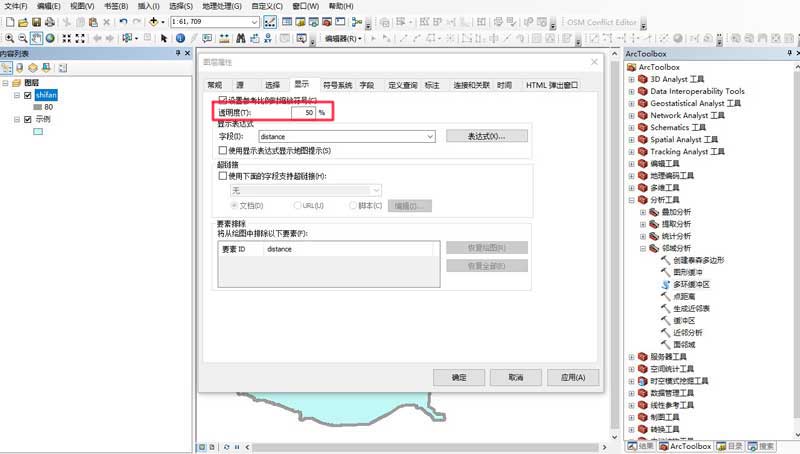This screenshot has height=454, width=800.
Task: Toggle the scale symbols checkbox above transparency
Action: click(x=222, y=99)
